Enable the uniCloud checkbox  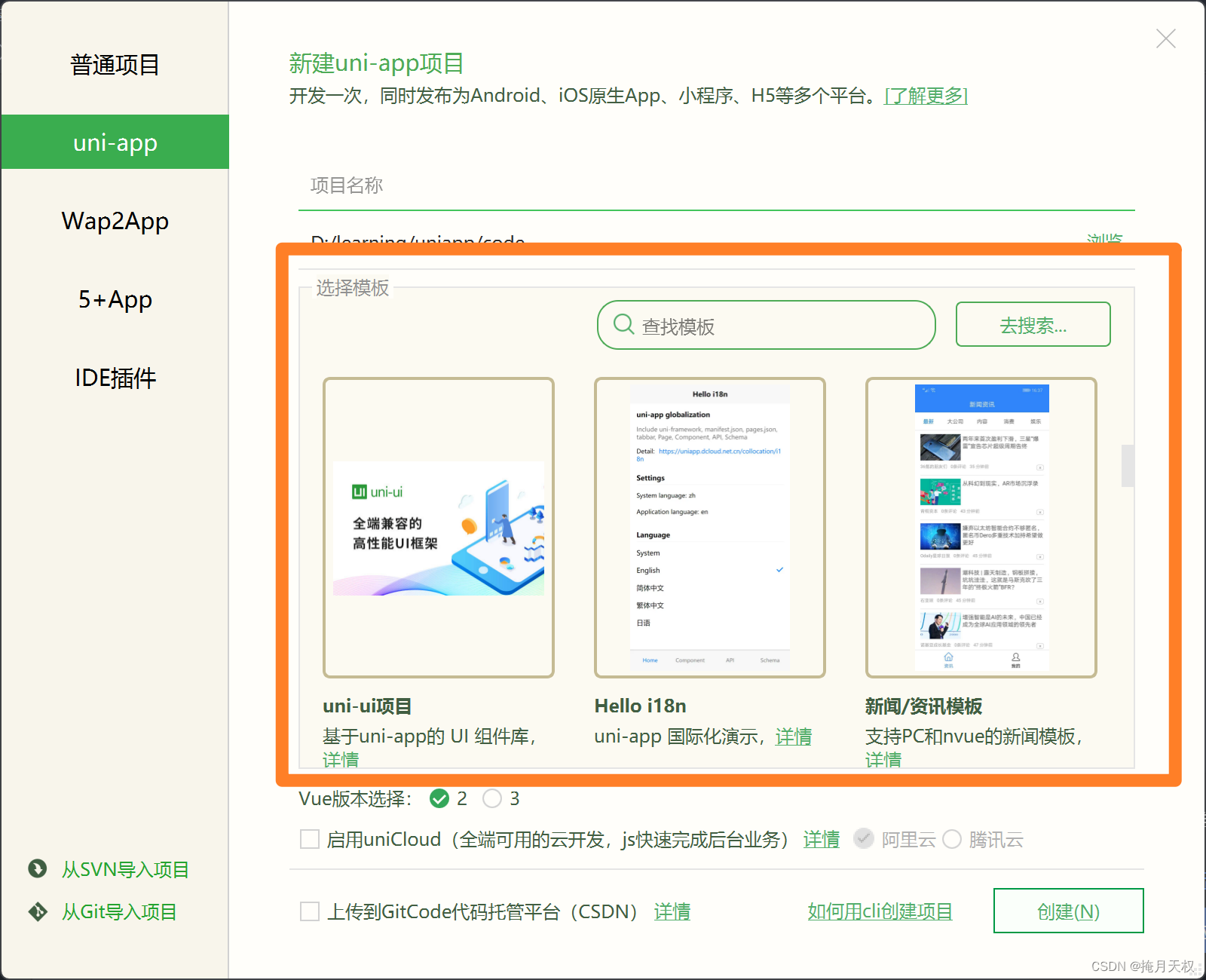click(x=310, y=839)
